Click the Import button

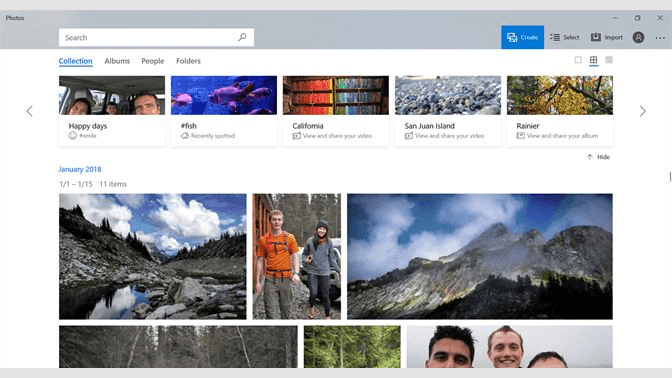click(606, 37)
